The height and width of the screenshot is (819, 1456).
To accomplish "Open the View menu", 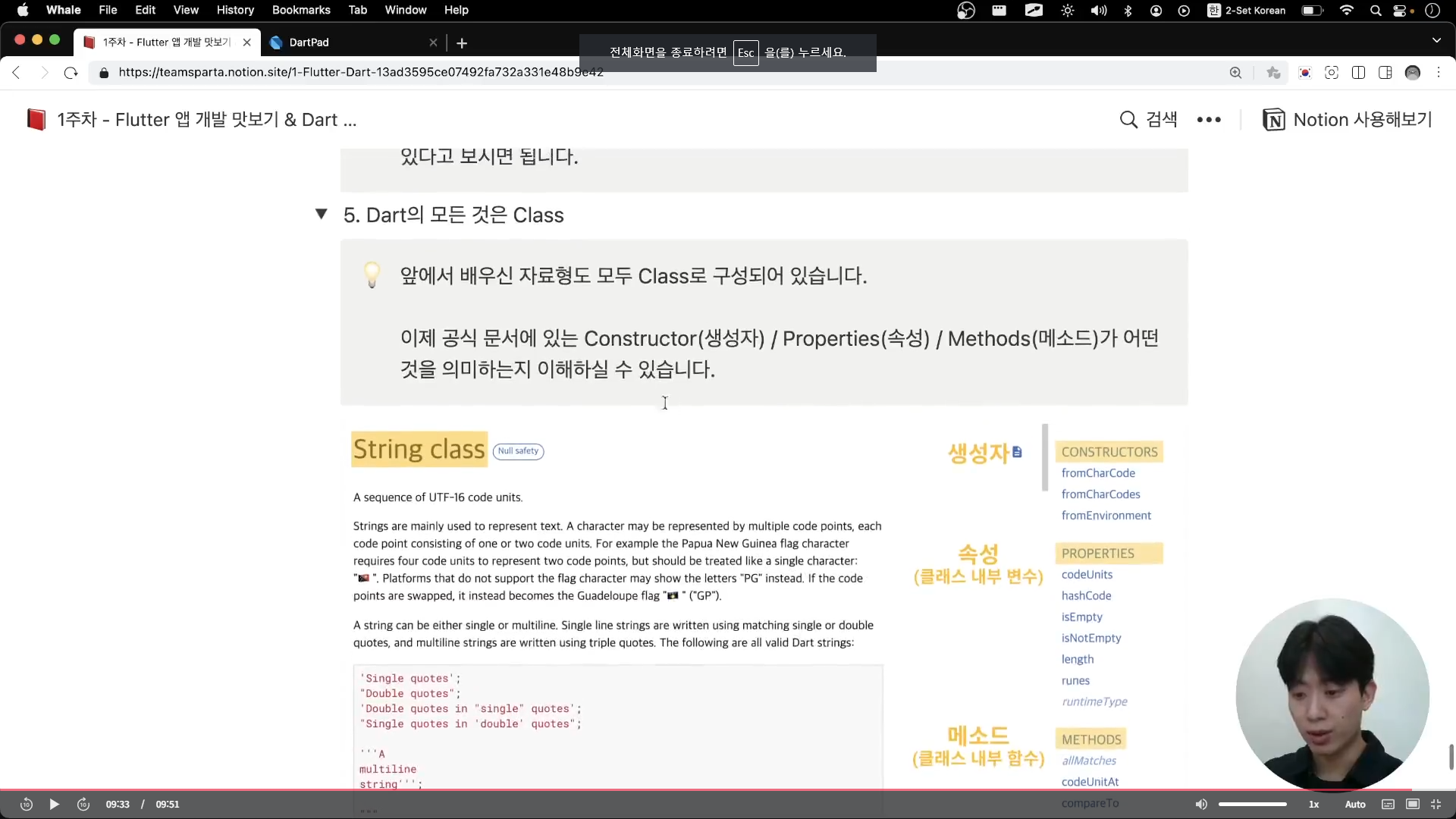I will [x=186, y=10].
